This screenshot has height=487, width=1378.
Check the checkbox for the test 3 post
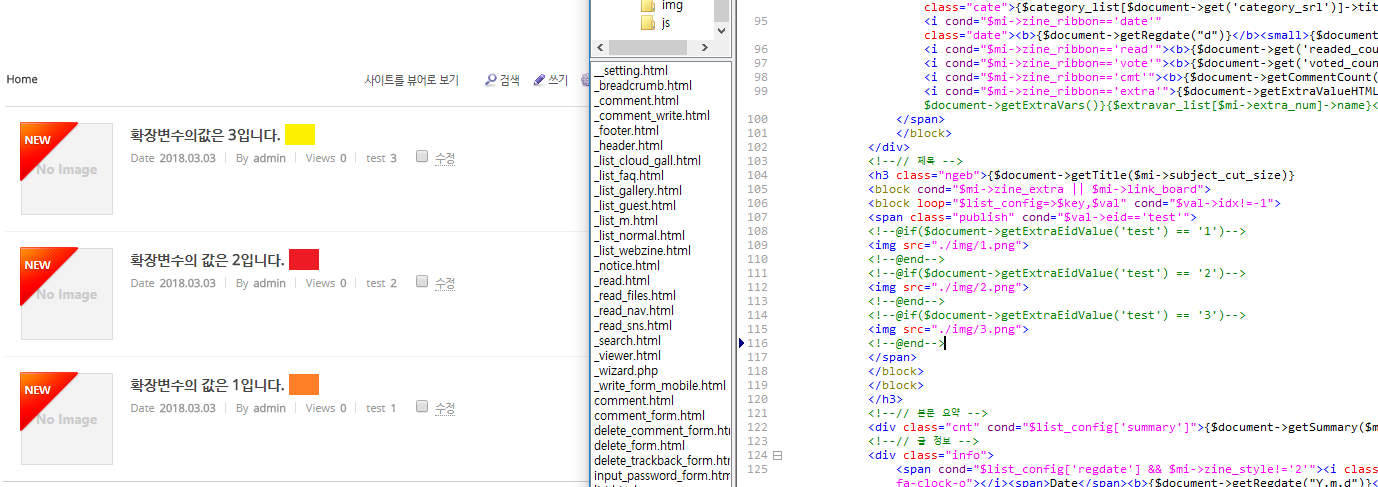(x=422, y=157)
